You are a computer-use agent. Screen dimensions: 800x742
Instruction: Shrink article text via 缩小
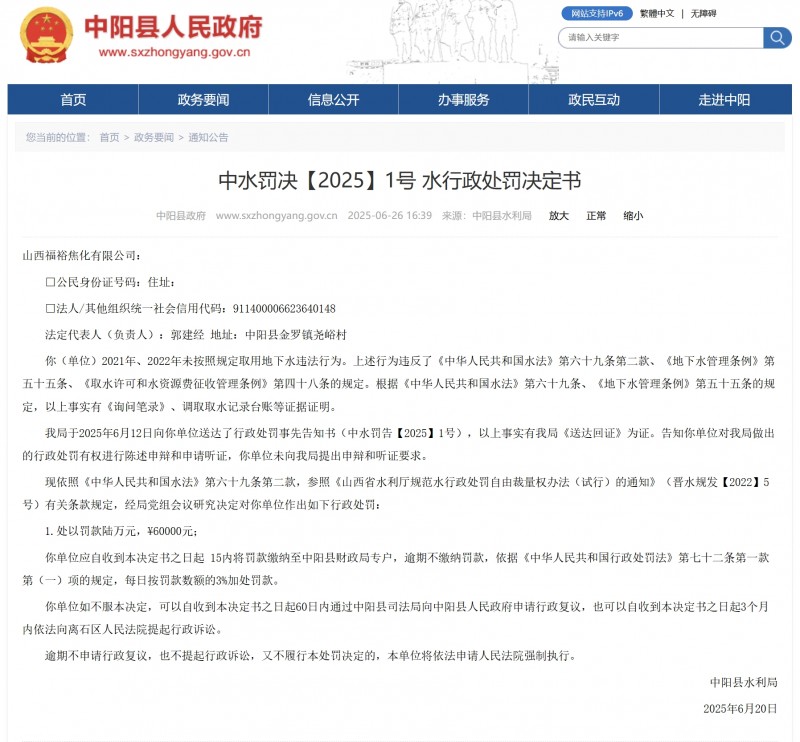pyautogui.click(x=633, y=214)
